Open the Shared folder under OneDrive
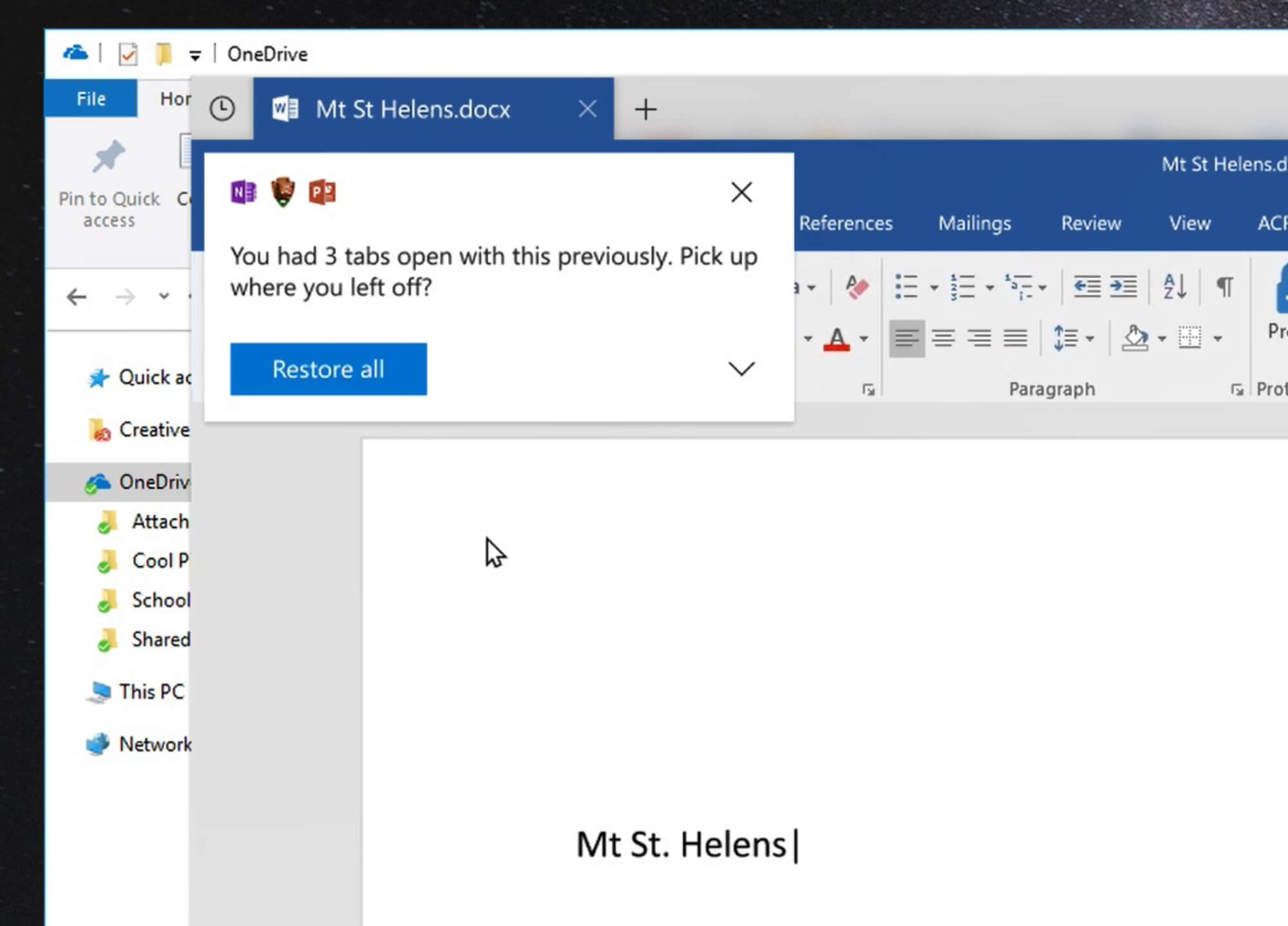The width and height of the screenshot is (1288, 926). coord(145,639)
